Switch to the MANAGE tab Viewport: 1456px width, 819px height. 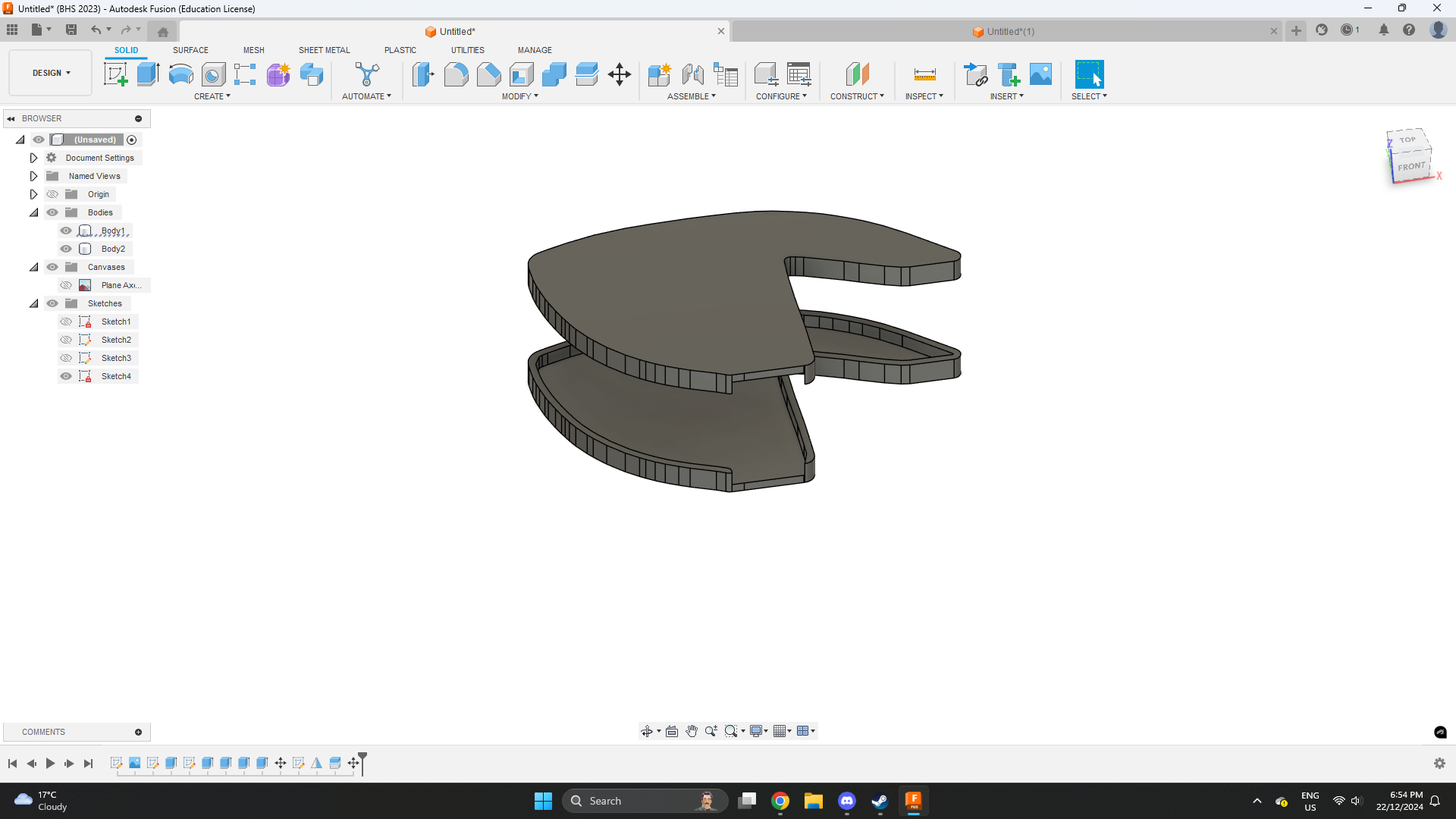tap(535, 50)
